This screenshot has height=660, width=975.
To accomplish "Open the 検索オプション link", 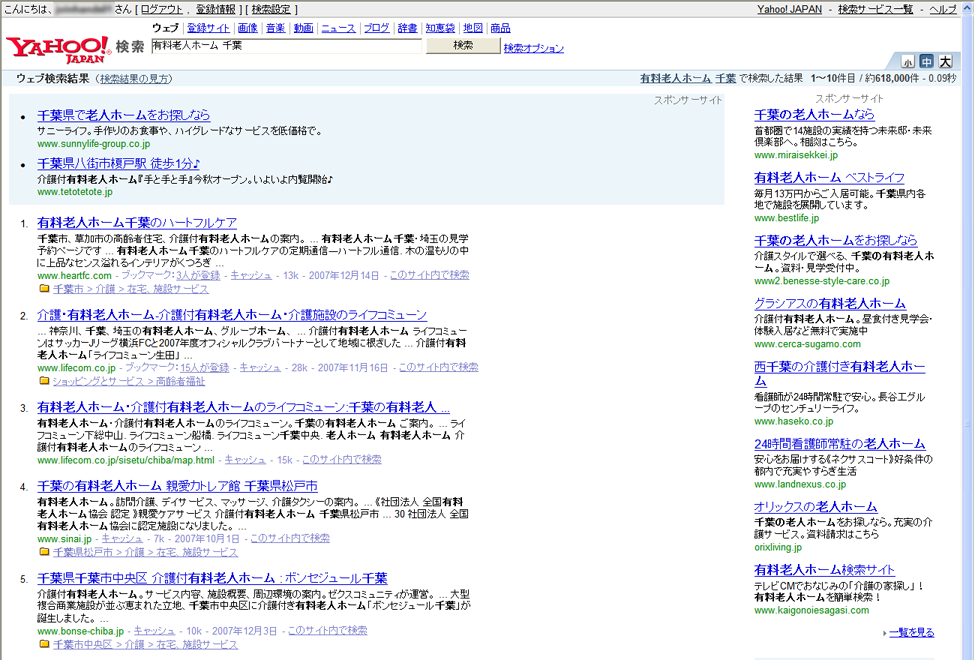I will (533, 48).
